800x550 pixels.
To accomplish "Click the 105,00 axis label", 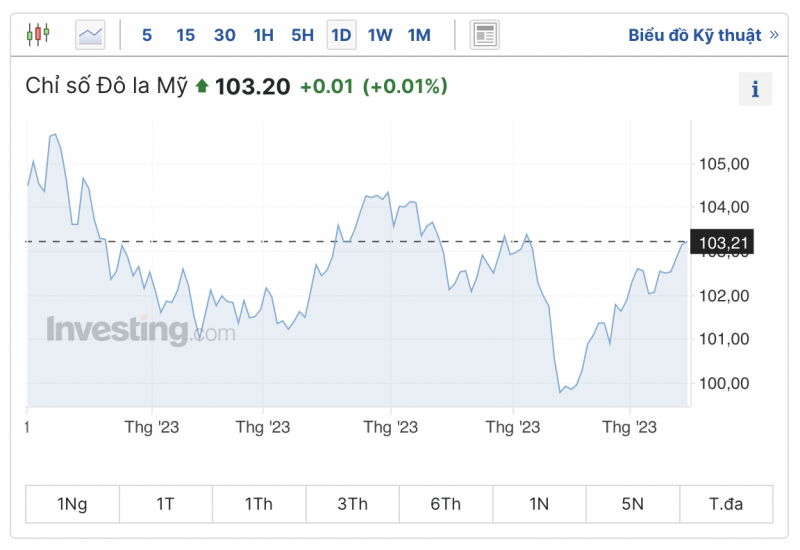I will (724, 164).
